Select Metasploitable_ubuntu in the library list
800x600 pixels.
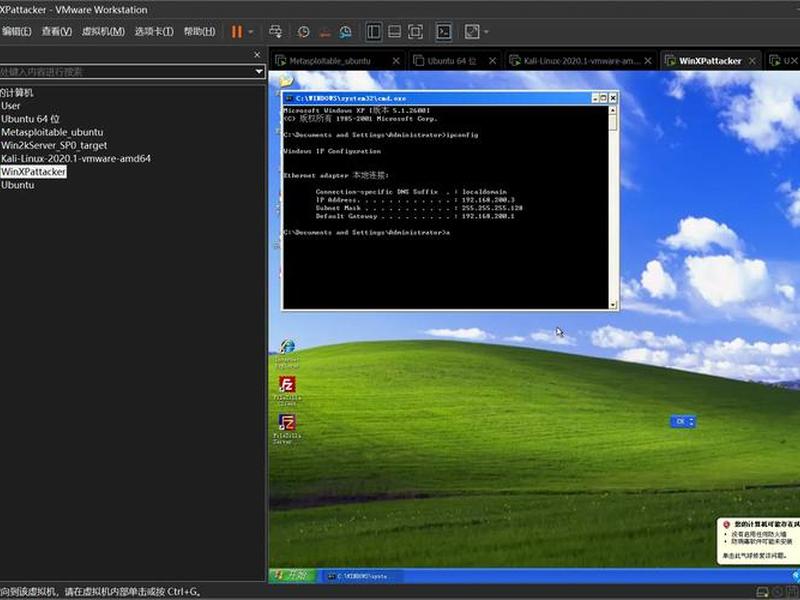[x=52, y=132]
